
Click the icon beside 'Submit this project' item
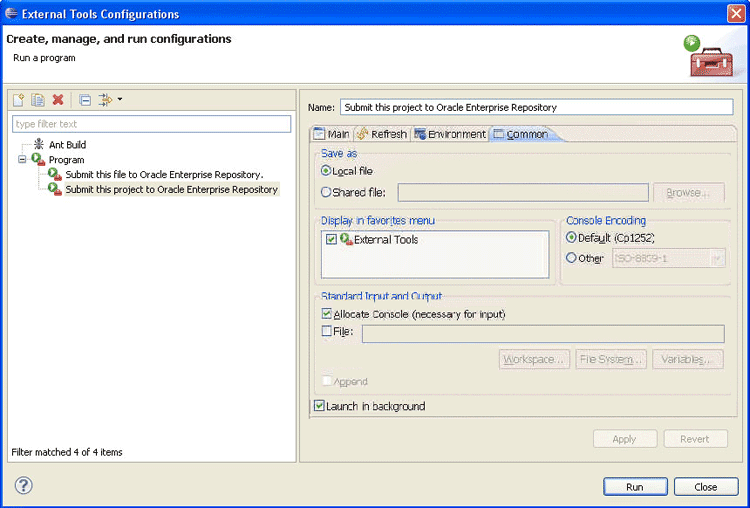(x=55, y=189)
